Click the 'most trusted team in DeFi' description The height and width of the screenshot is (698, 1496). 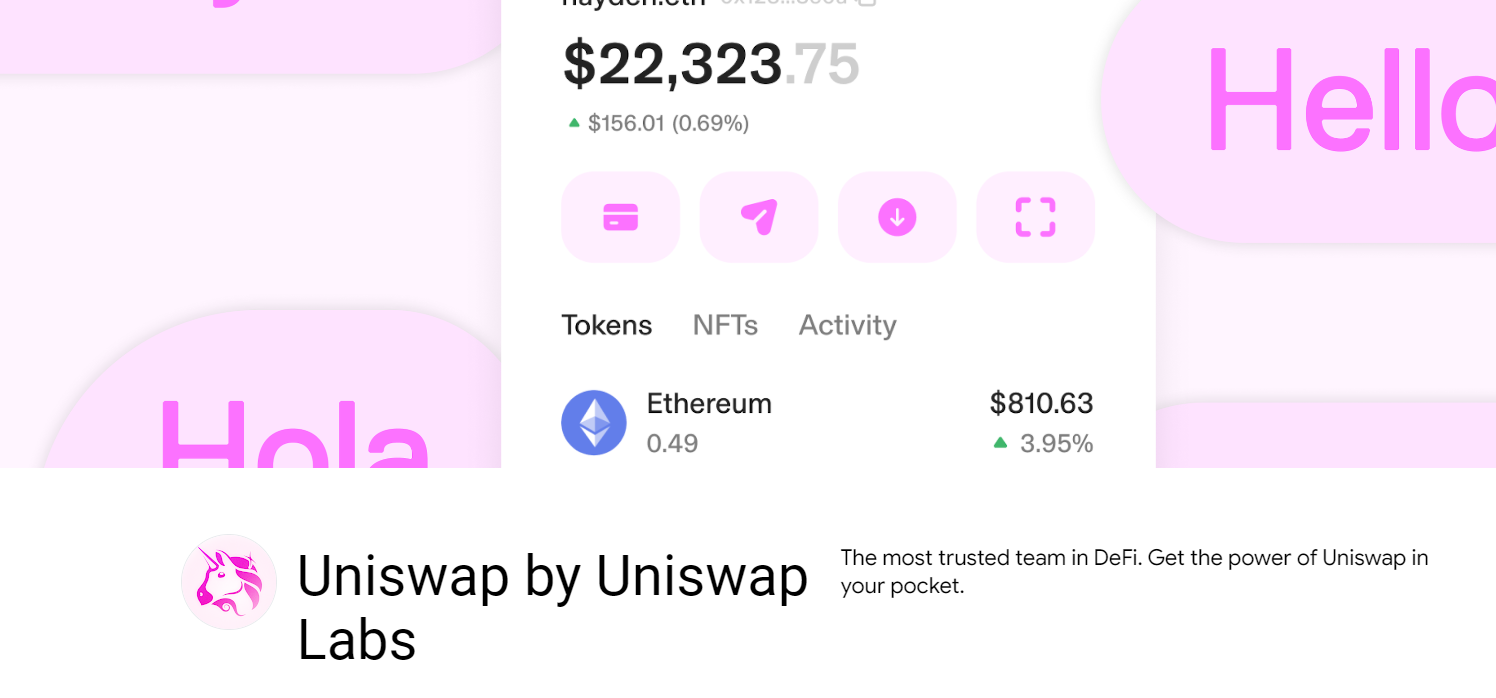coord(1134,571)
